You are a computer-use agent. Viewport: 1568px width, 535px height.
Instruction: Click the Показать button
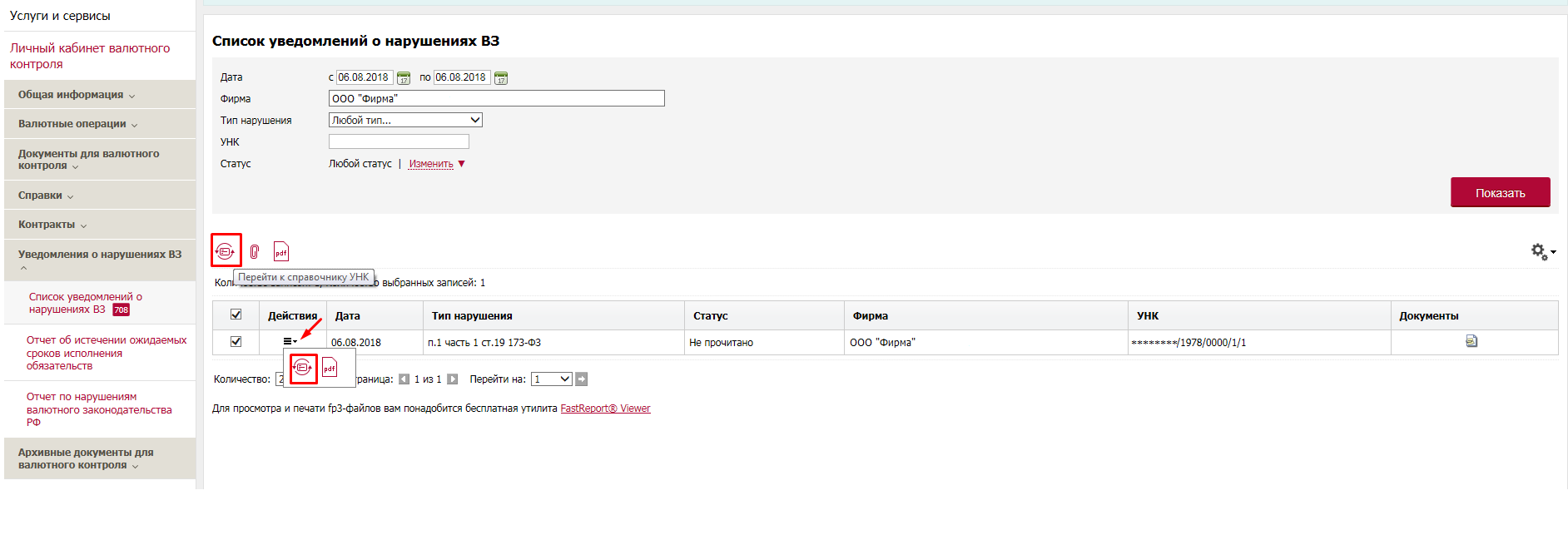pyautogui.click(x=1501, y=192)
